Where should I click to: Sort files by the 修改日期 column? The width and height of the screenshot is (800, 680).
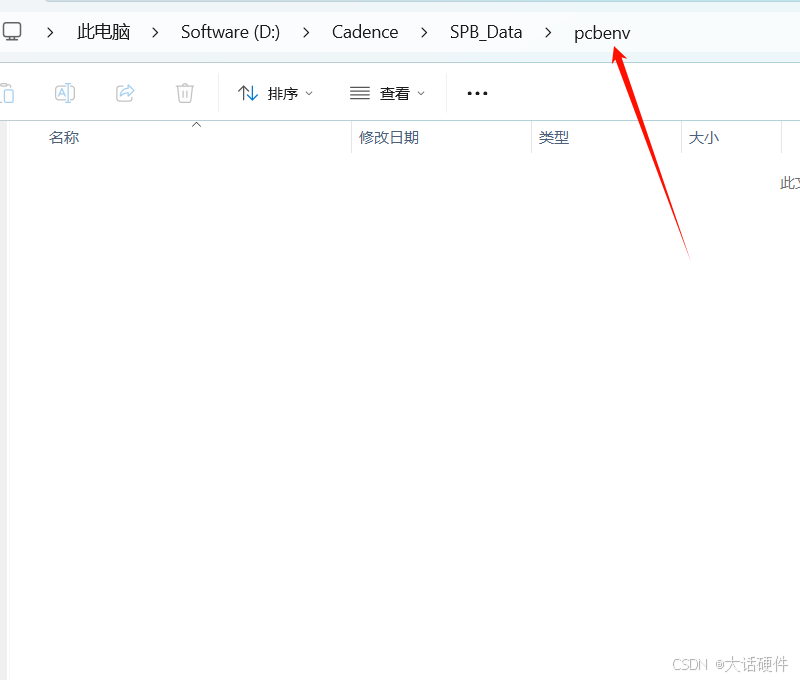coord(388,137)
